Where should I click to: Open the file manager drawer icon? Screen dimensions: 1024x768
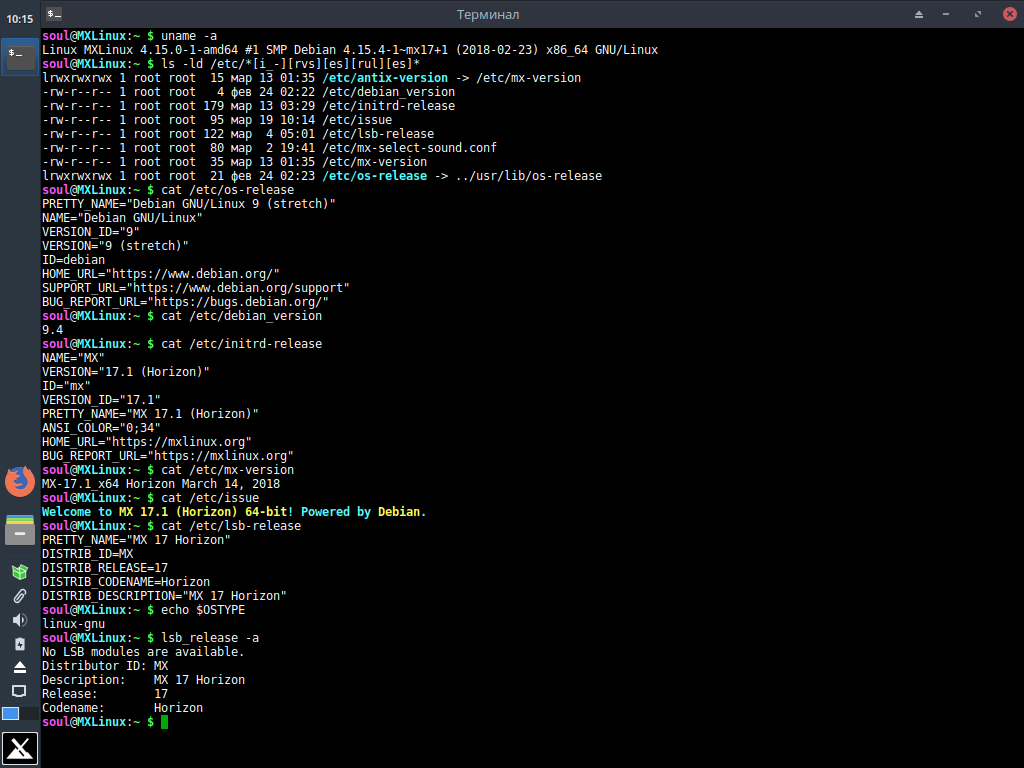click(20, 530)
